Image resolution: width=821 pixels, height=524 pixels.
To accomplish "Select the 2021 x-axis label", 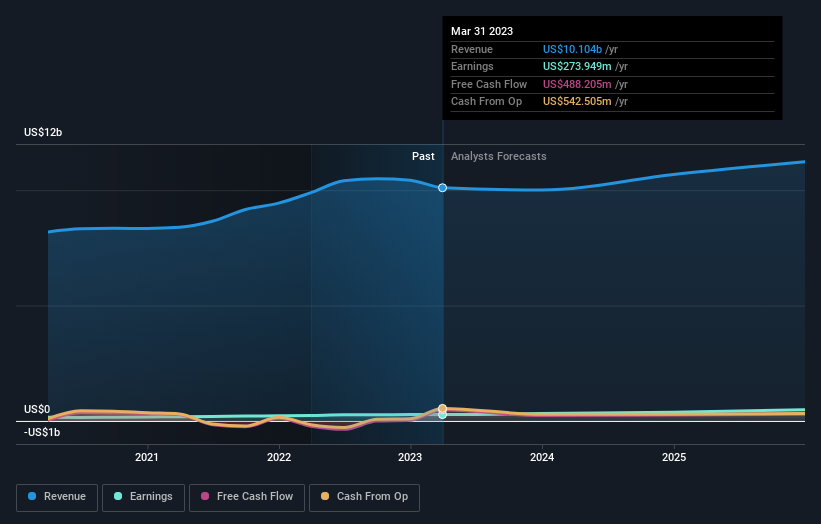I will coord(147,457).
